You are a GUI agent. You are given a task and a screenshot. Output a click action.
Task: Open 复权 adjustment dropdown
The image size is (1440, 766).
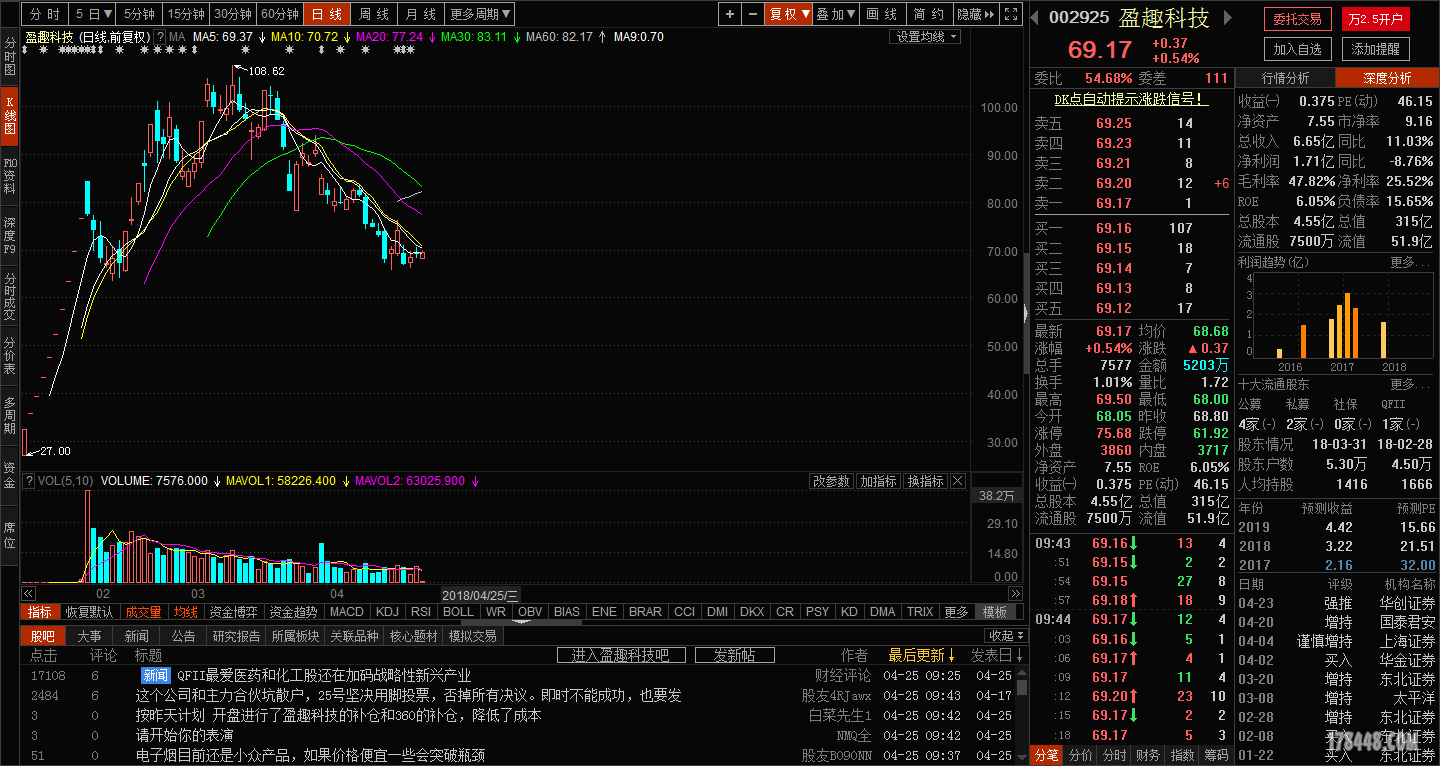[789, 14]
